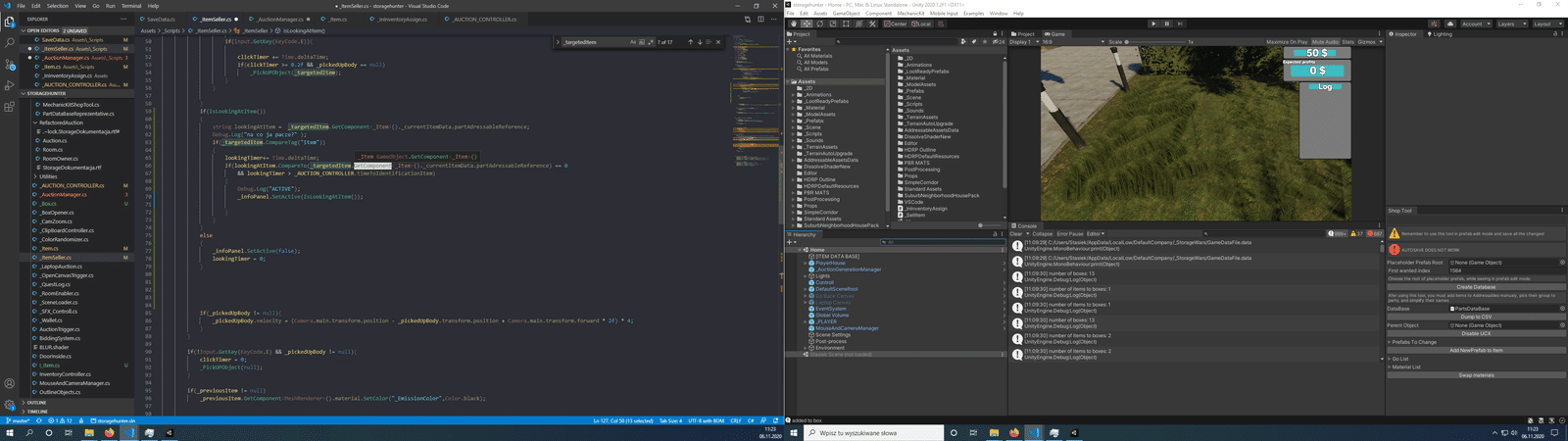Open the Explorer view in VS Code activity bar
Image resolution: width=1568 pixels, height=441 pixels.
pos(10,20)
